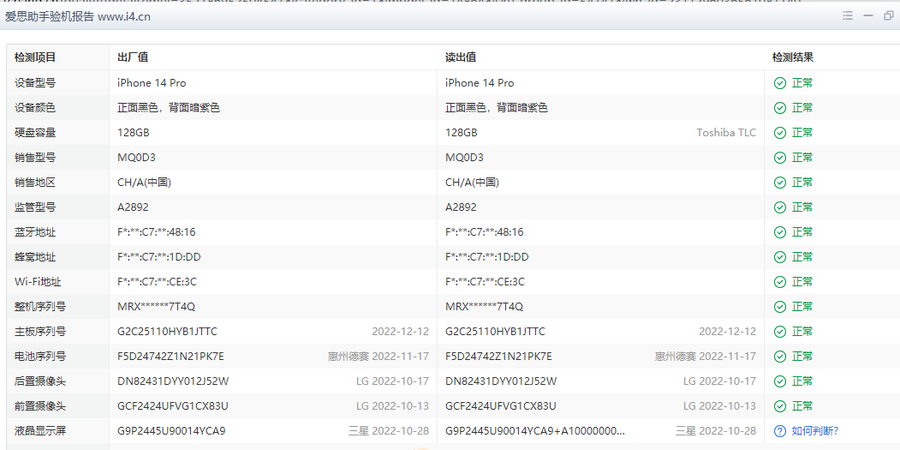Select the 检测项目 column header
Viewport: 900px width, 450px height.
(35, 57)
